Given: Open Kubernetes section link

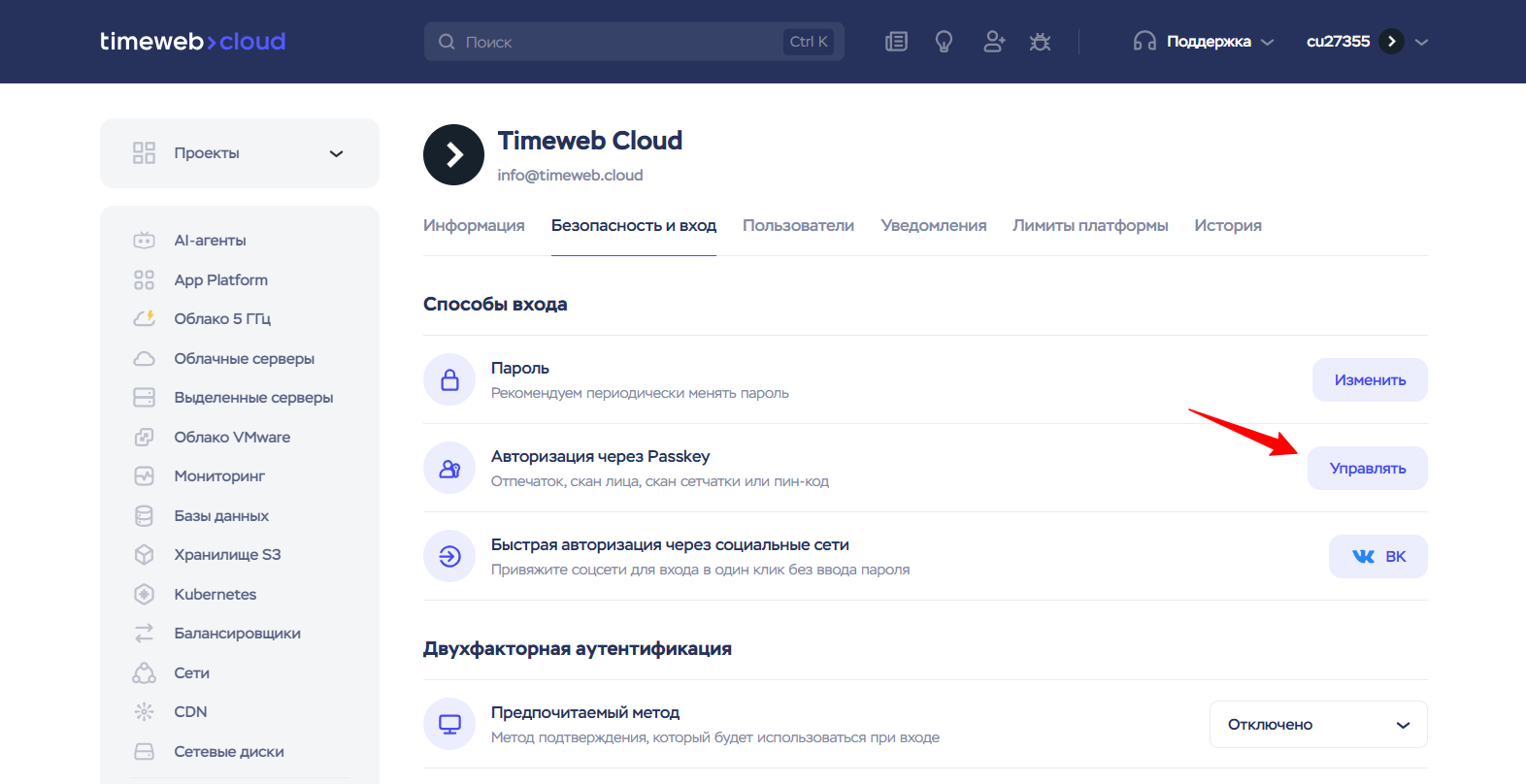Looking at the screenshot, I should click(x=216, y=594).
